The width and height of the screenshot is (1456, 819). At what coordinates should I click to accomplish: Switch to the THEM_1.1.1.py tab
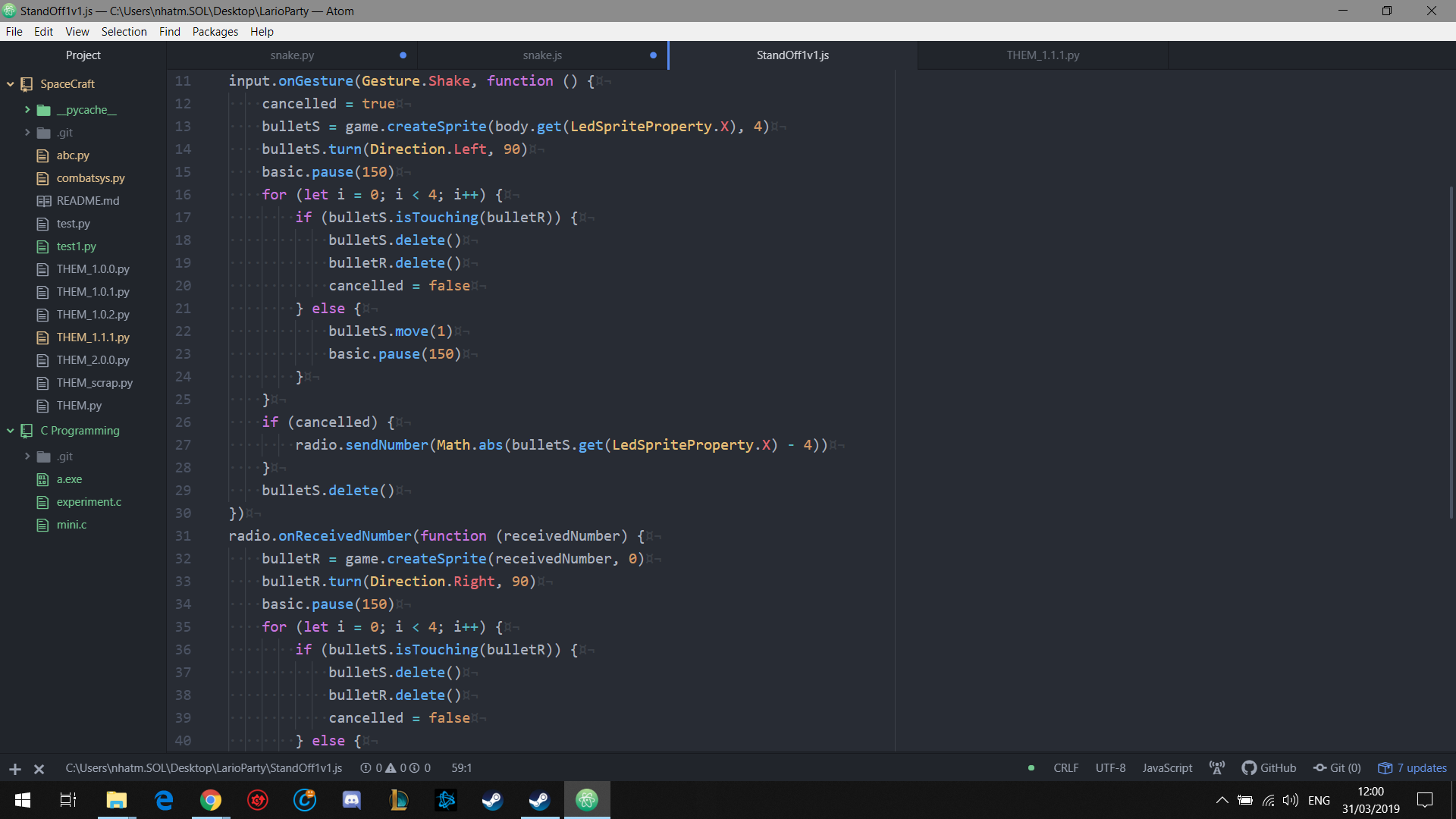[x=1043, y=55]
